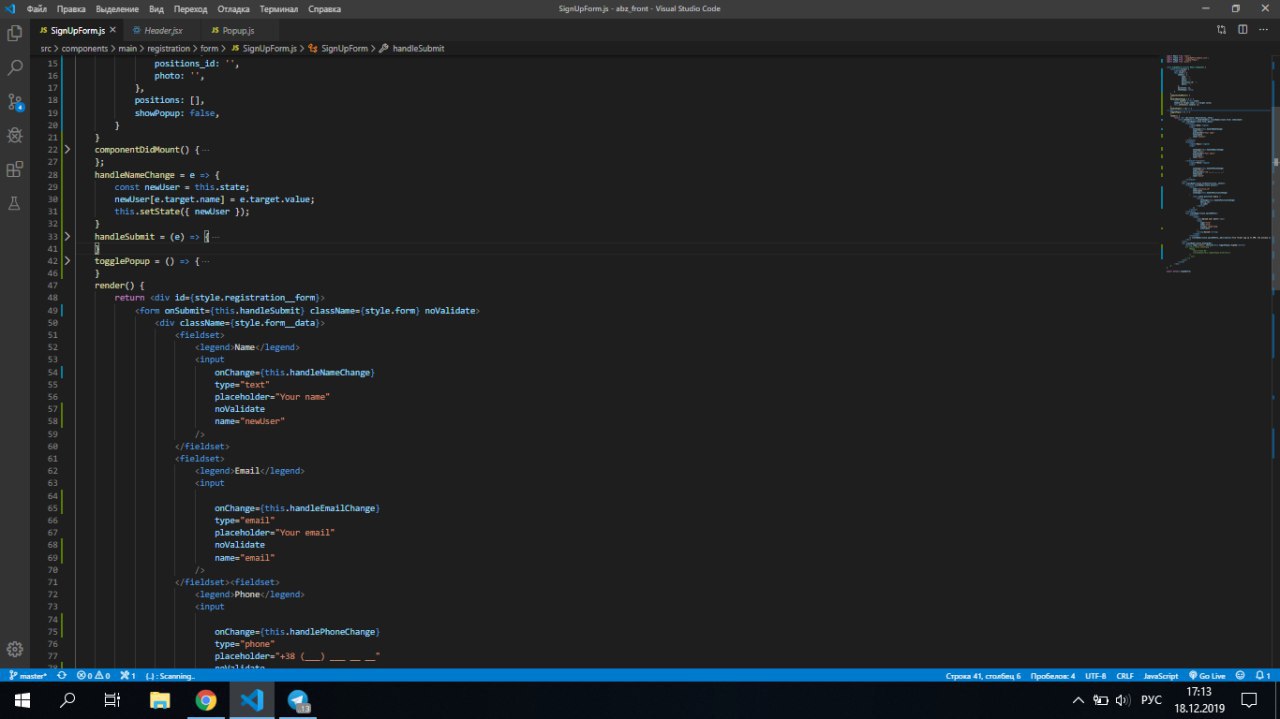
Task: Switch to the Header.jsx tab
Action: point(163,31)
